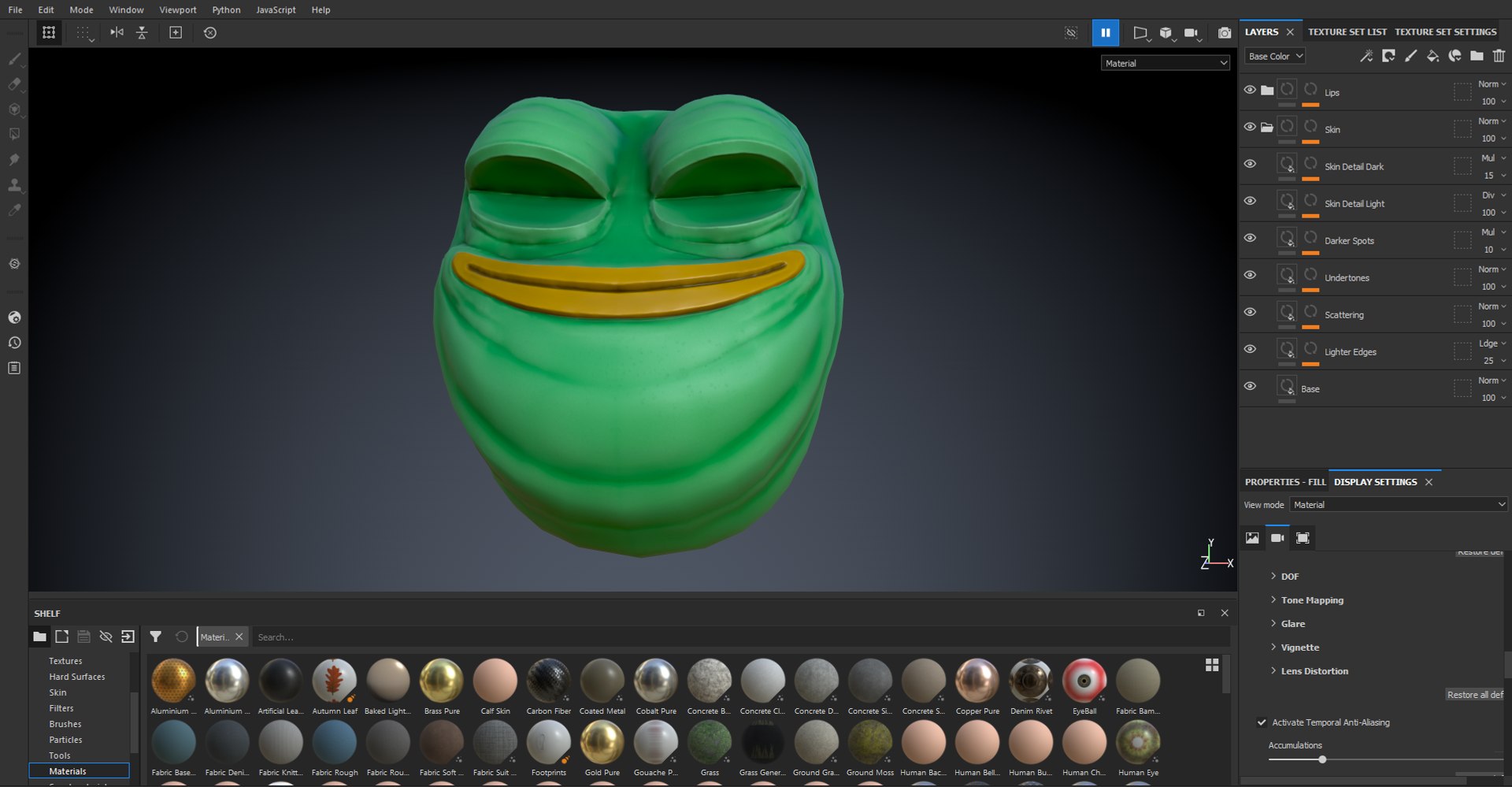1512x787 pixels.
Task: Add a folder in Layers panel toolbar
Action: coord(1477,56)
